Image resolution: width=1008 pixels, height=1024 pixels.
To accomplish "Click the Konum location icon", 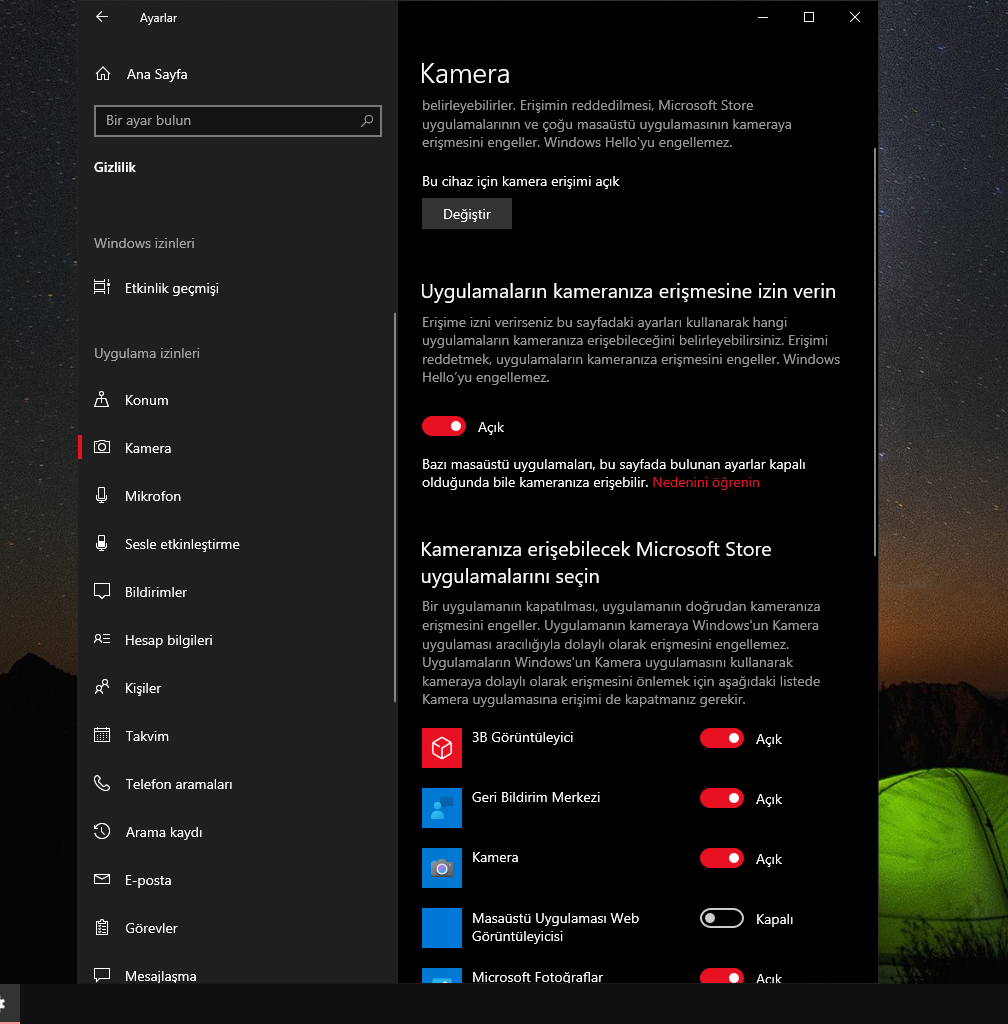I will [x=102, y=400].
